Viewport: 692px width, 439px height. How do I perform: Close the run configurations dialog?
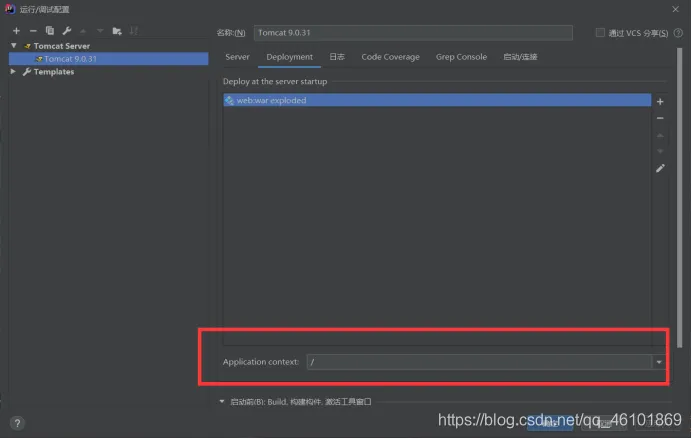pos(675,9)
